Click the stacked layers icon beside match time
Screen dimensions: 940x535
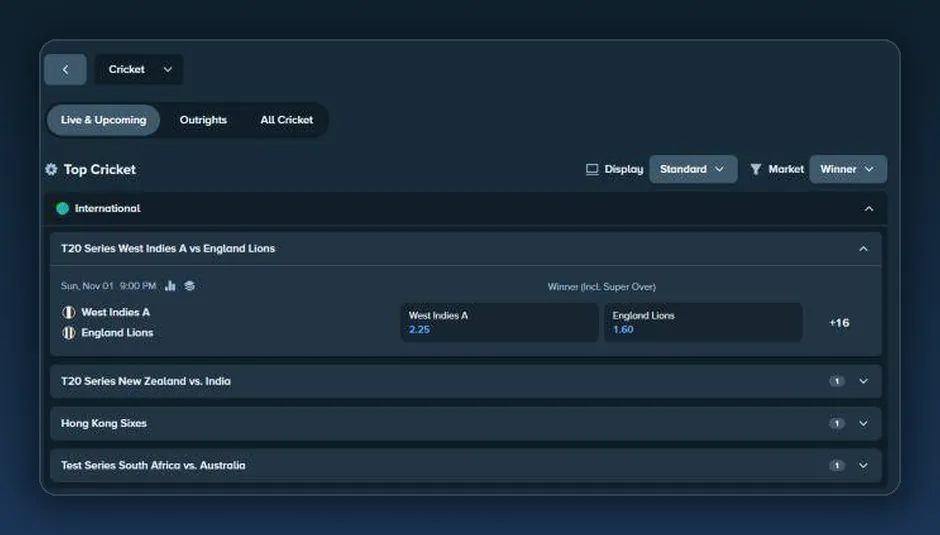189,285
